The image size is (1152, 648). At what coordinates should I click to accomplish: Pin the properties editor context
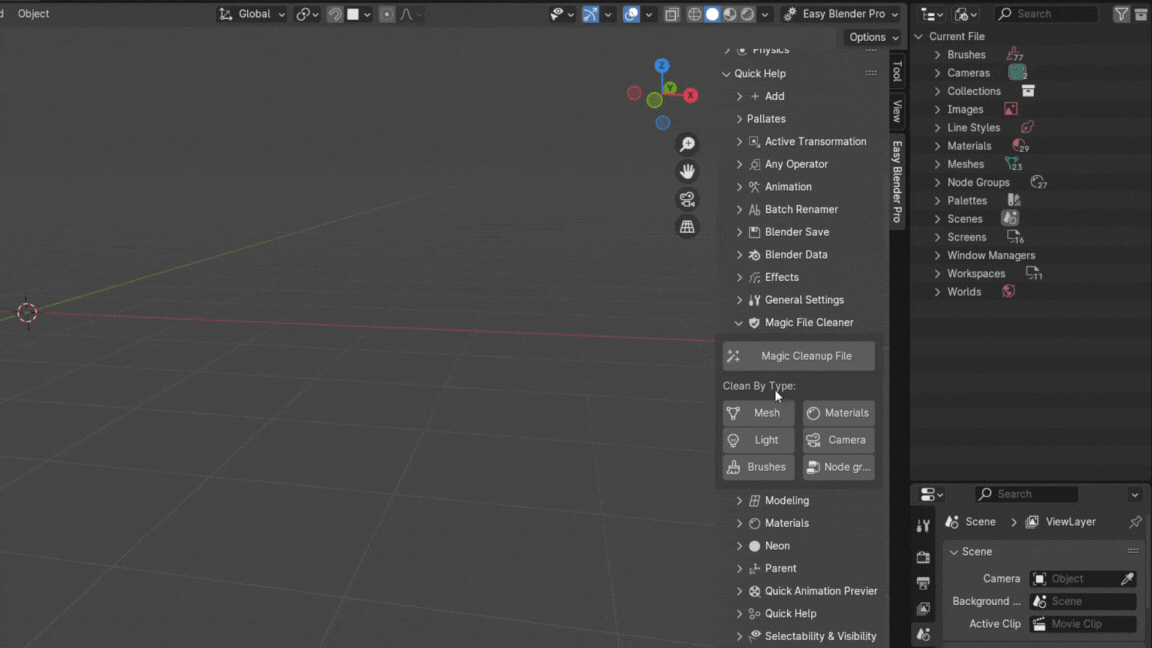pos(1135,522)
